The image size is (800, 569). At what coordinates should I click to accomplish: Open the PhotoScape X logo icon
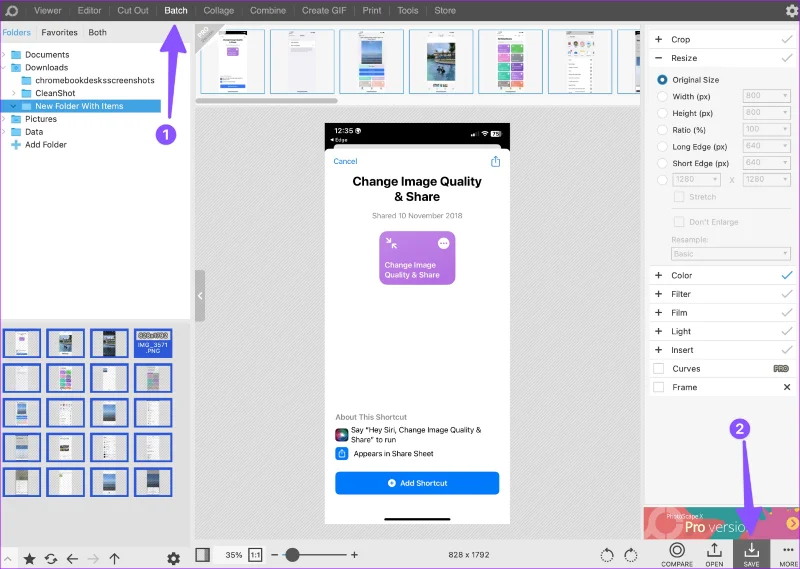tap(11, 11)
